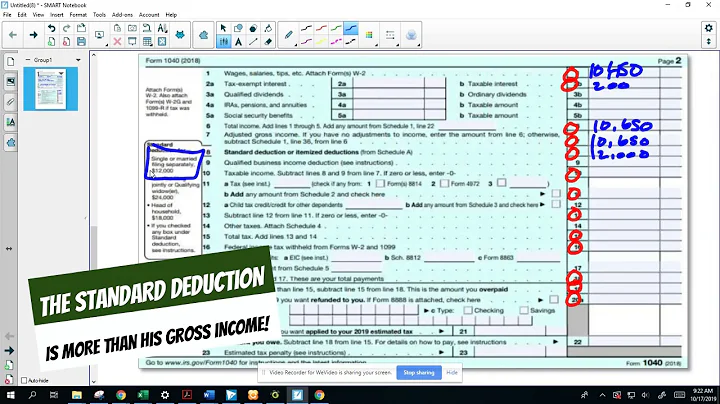Open the Add-ons sidebar puzzle tab
This screenshot has width=720, height=404.
pyautogui.click(x=11, y=143)
